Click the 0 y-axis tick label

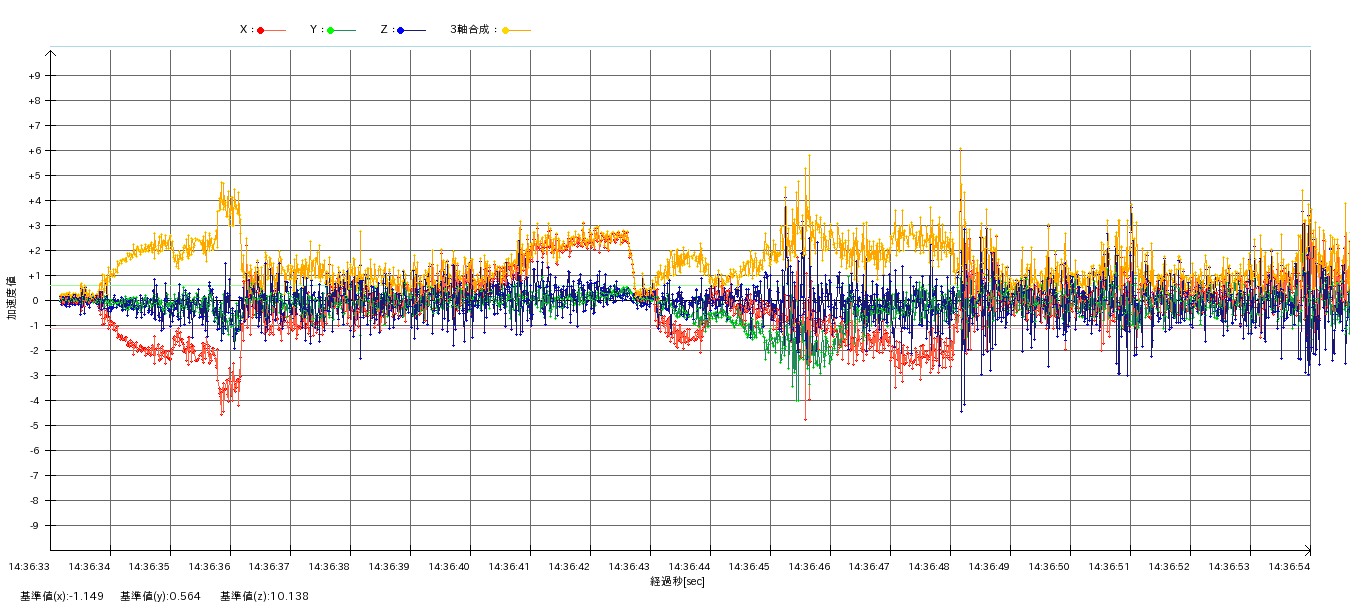(36, 301)
